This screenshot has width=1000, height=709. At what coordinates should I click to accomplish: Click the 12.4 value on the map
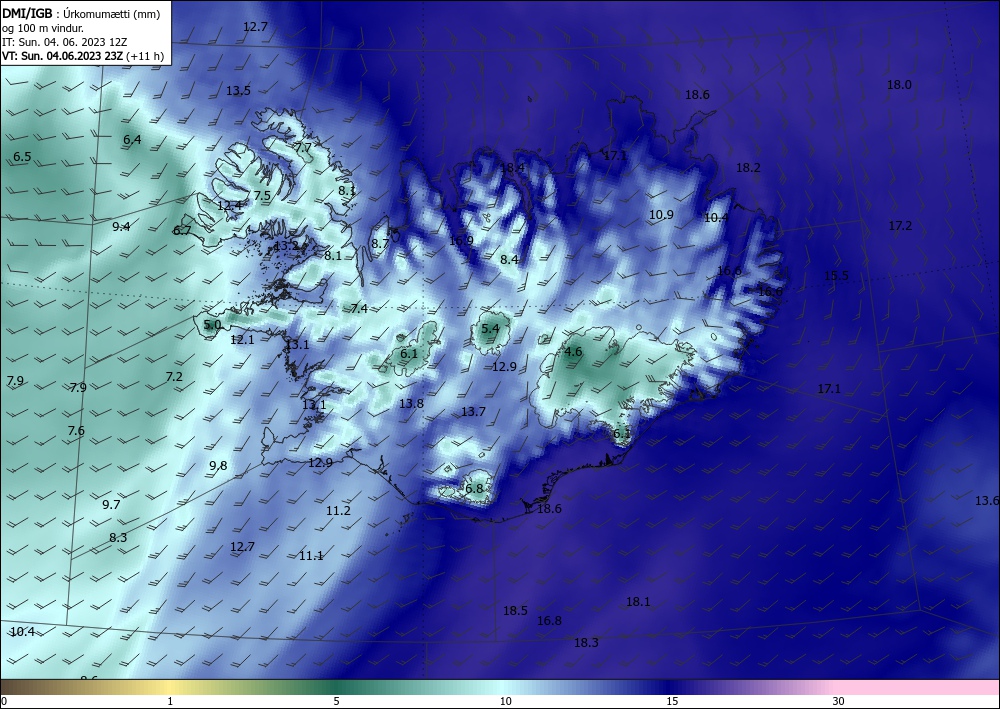point(230,205)
